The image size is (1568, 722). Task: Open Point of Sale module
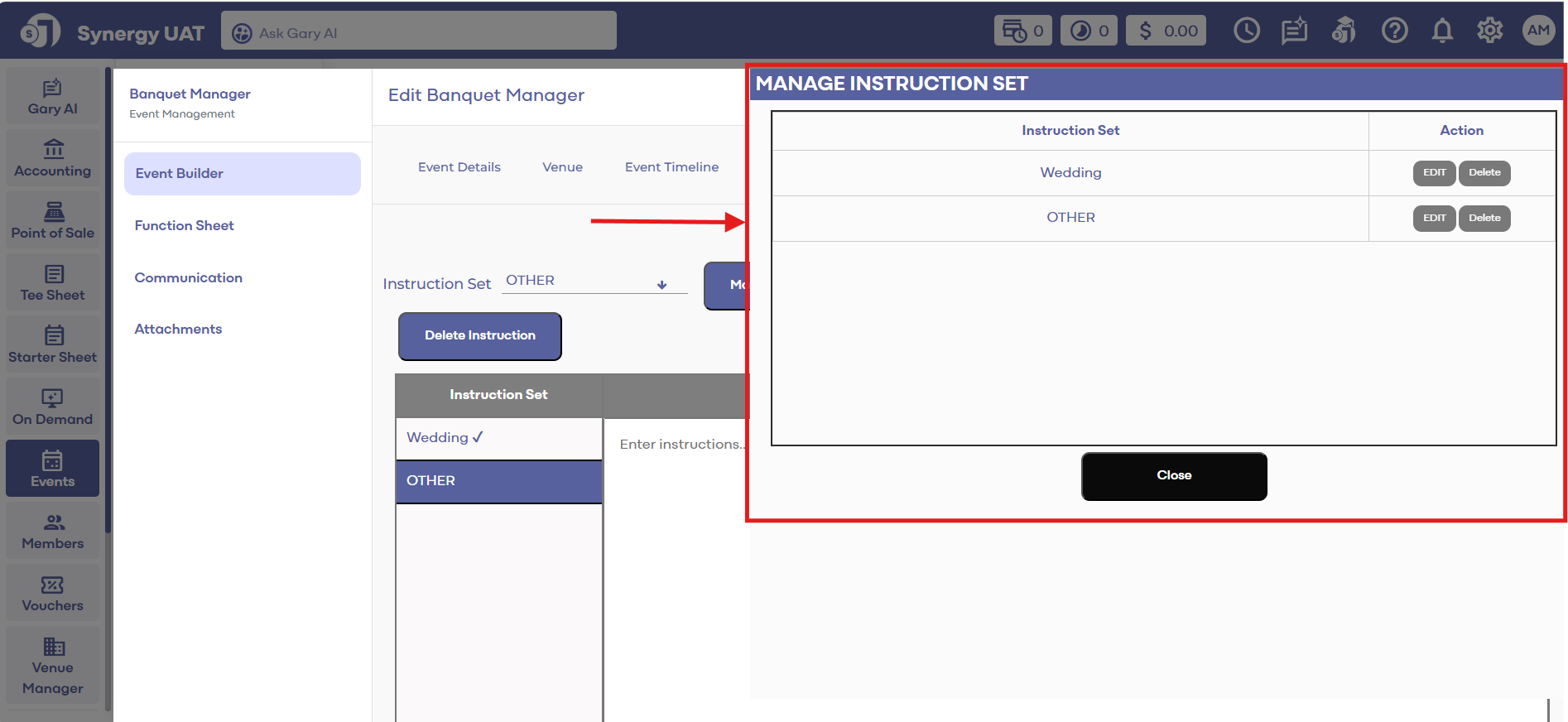click(53, 219)
